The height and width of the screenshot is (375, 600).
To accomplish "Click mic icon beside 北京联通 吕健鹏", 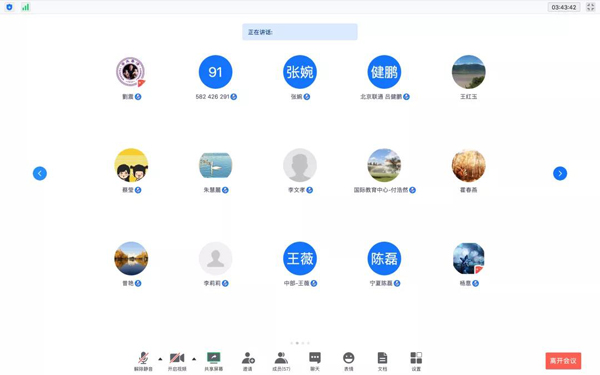I will point(406,97).
